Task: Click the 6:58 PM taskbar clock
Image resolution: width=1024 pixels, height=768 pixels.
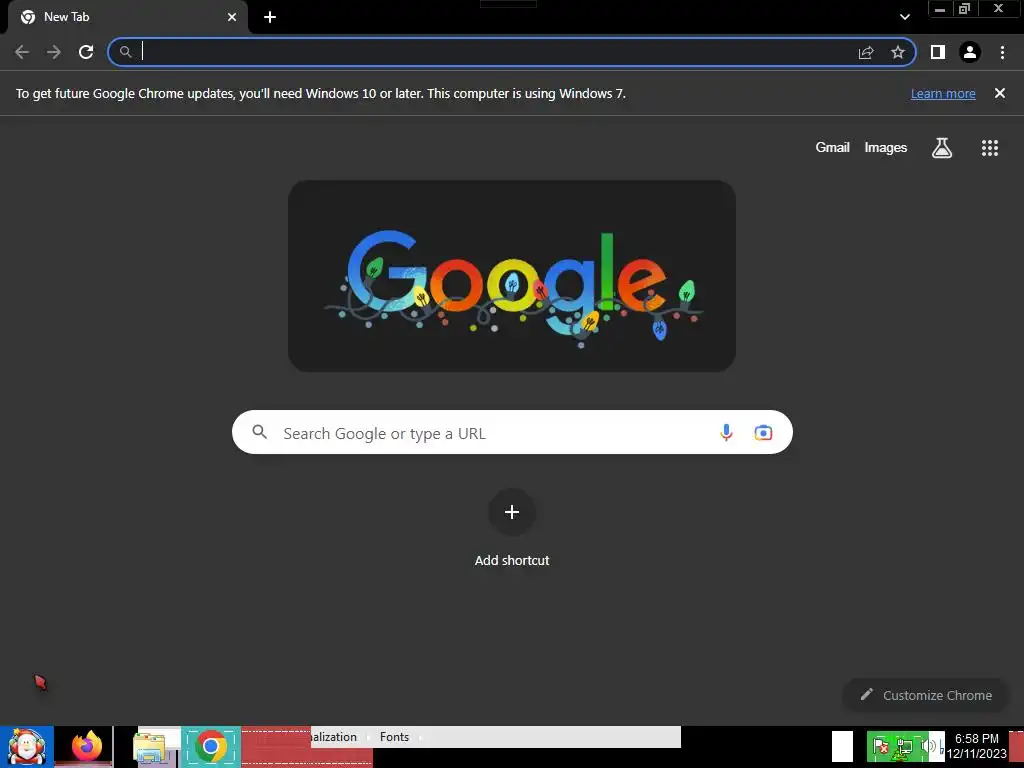Action: pos(976,746)
